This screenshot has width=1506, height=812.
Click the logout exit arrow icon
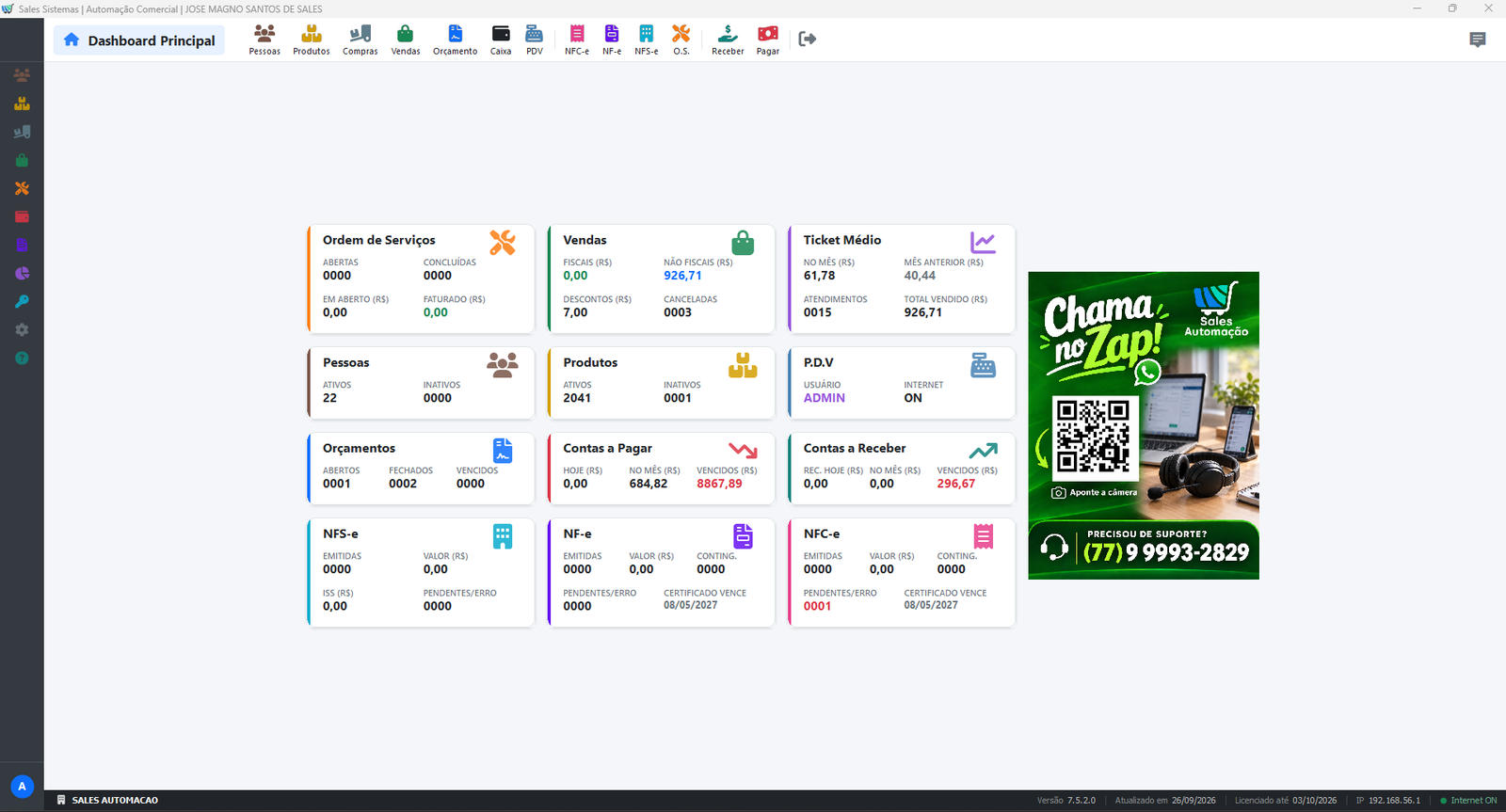807,39
